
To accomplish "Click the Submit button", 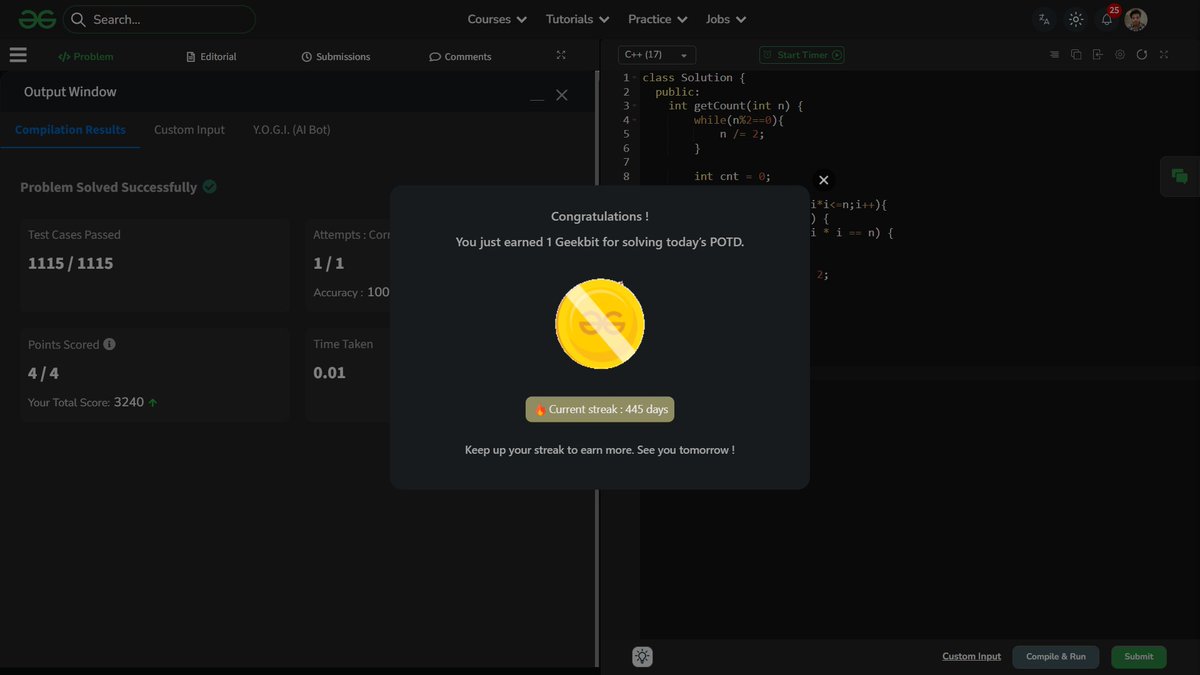I will (x=1139, y=657).
